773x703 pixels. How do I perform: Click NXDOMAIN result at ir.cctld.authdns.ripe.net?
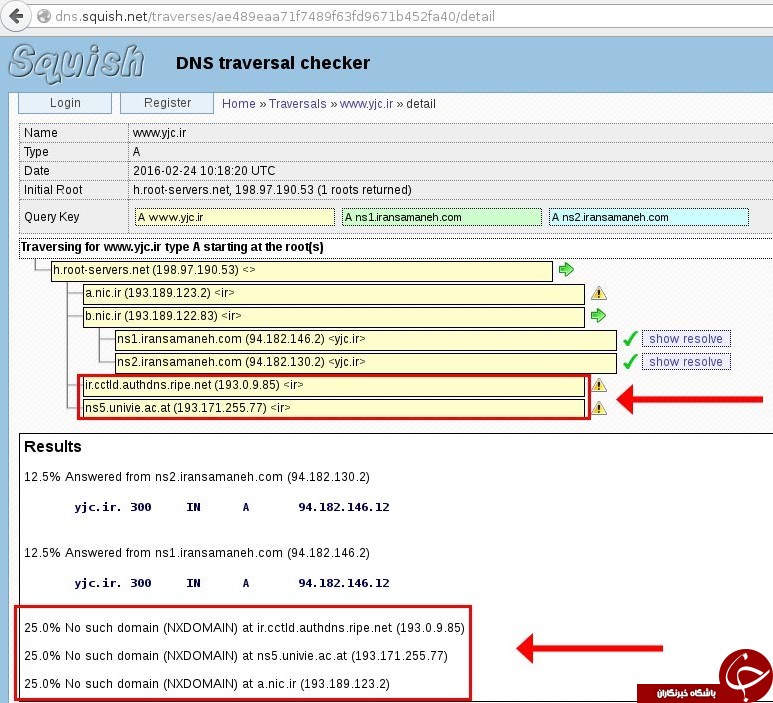click(x=244, y=628)
